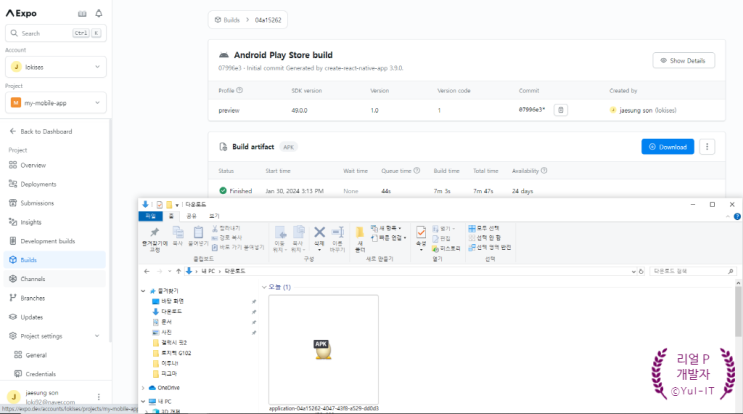Open Insights in Expo sidebar

click(x=25, y=222)
